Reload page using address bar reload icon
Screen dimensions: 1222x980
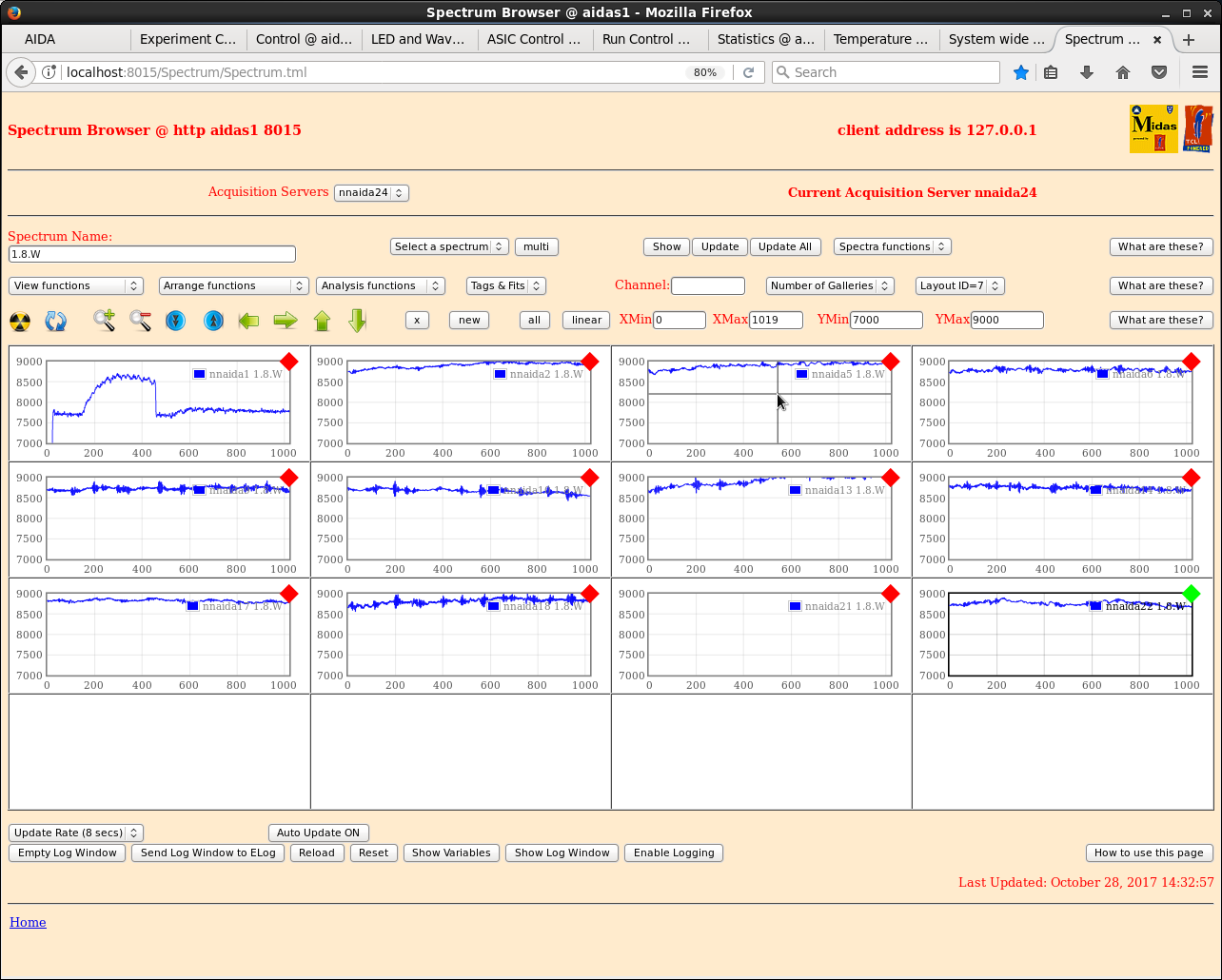pyautogui.click(x=749, y=72)
